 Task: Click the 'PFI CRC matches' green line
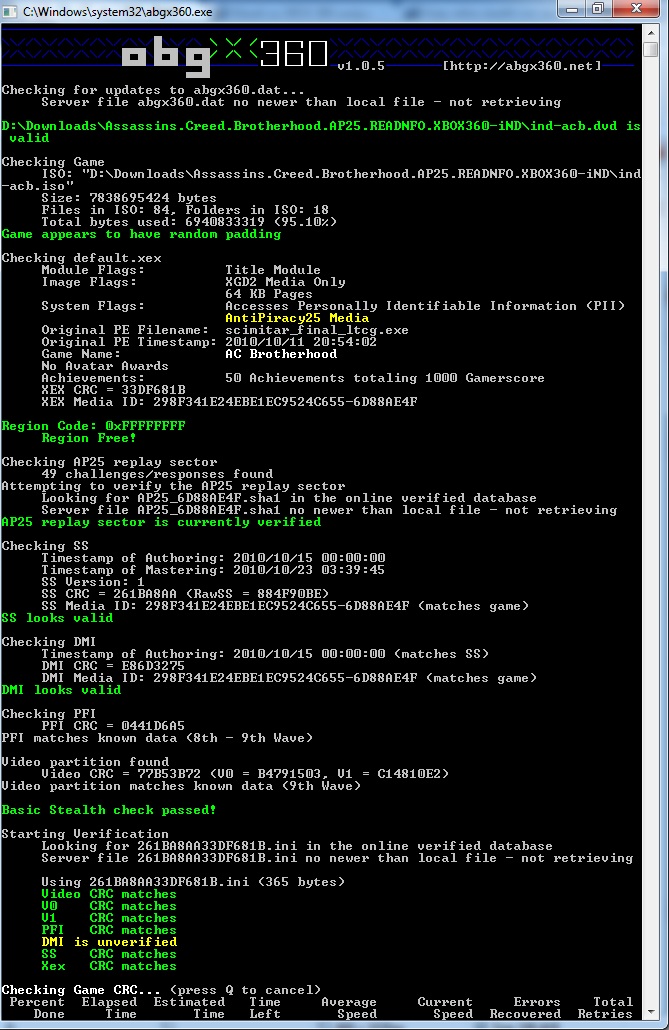point(109,930)
